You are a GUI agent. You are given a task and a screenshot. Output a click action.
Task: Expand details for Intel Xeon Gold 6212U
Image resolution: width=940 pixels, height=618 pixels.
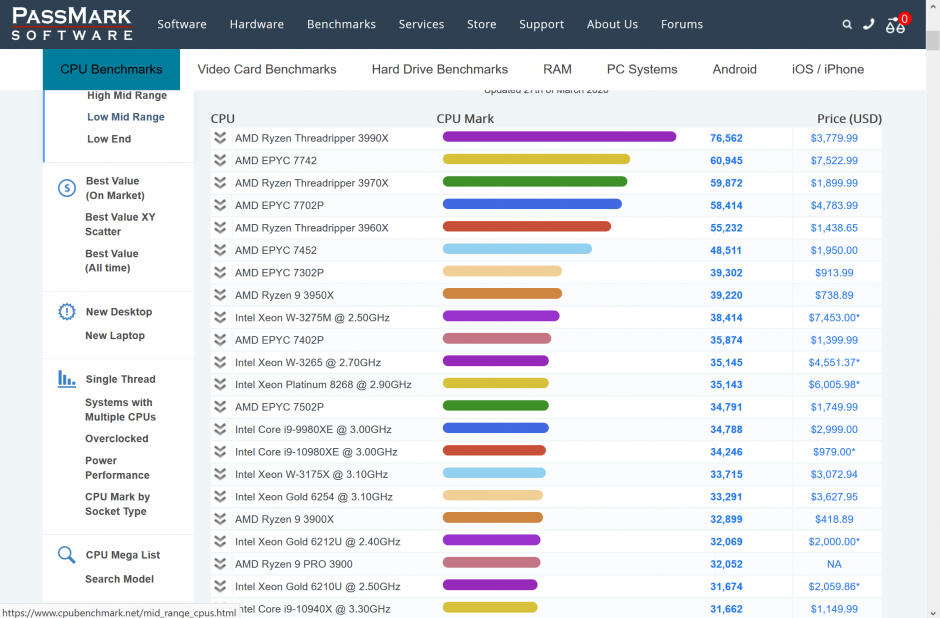coord(220,542)
